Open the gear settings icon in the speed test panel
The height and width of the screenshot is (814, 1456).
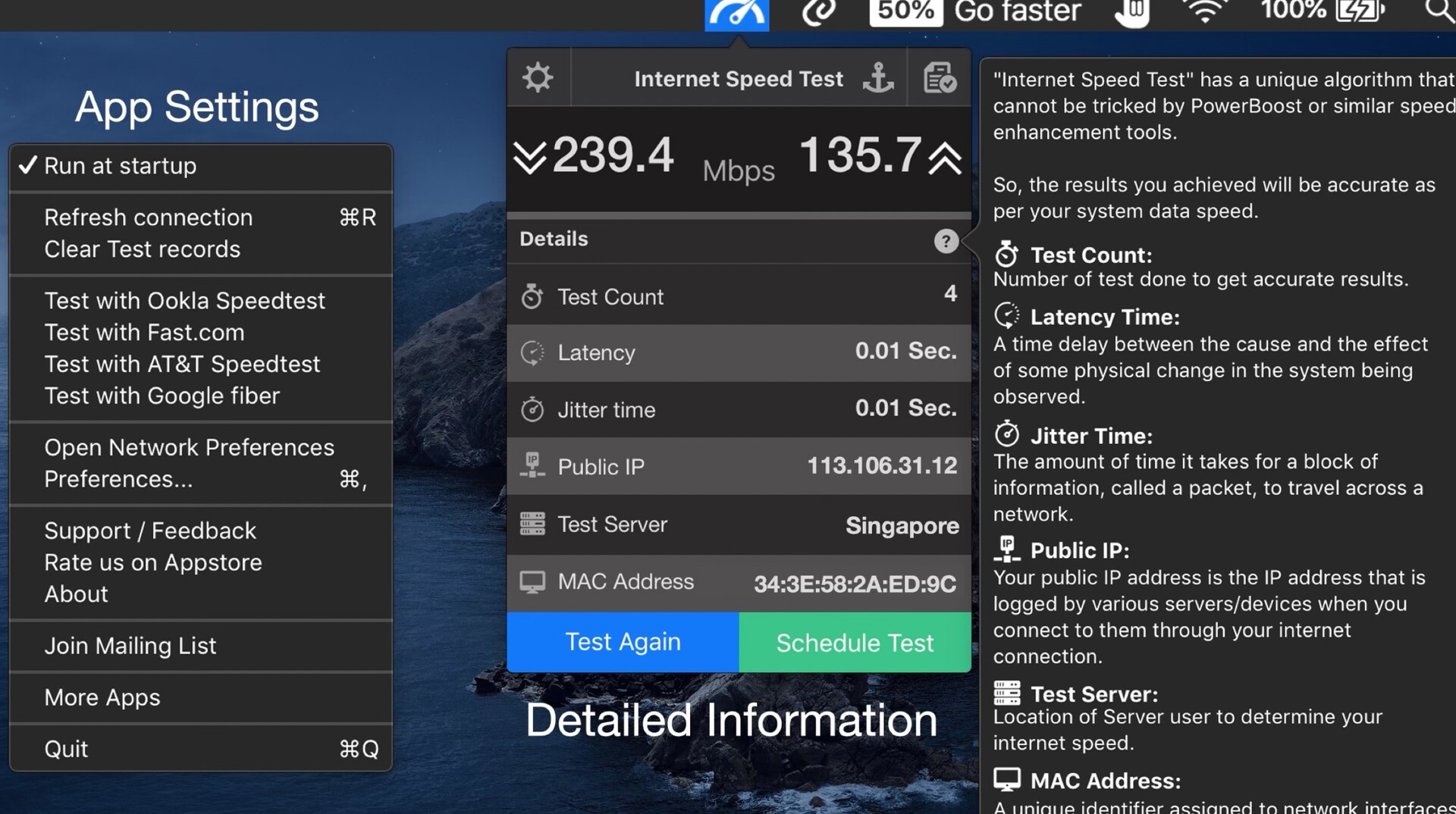(x=538, y=77)
